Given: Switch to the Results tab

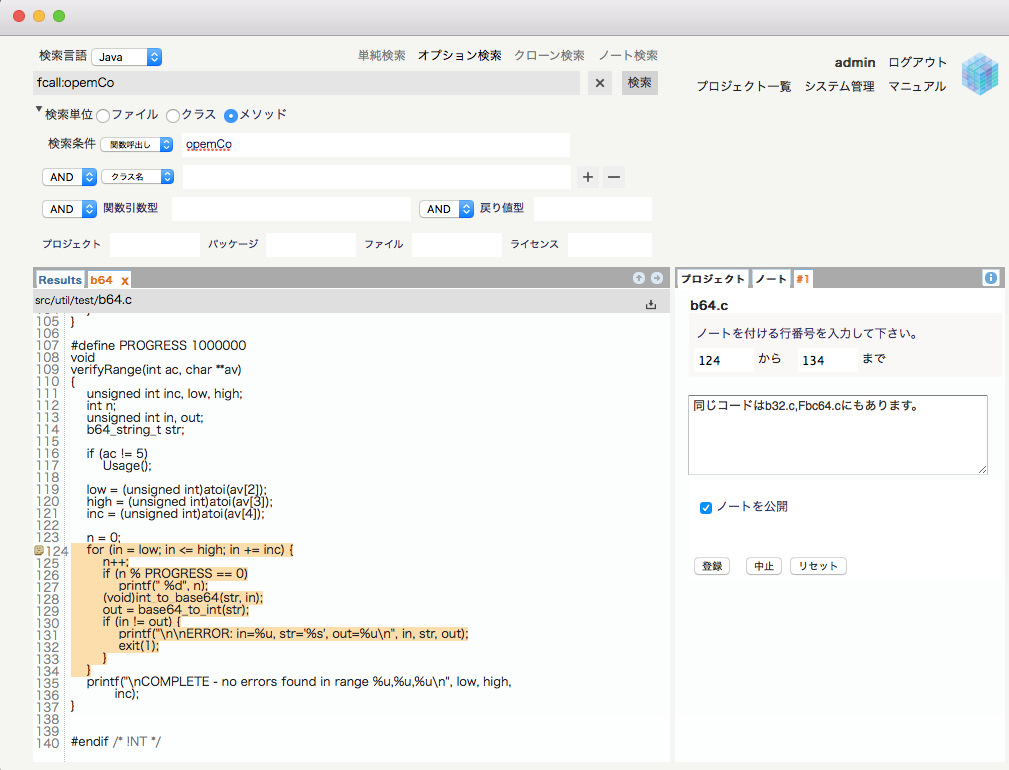Looking at the screenshot, I should tap(60, 280).
